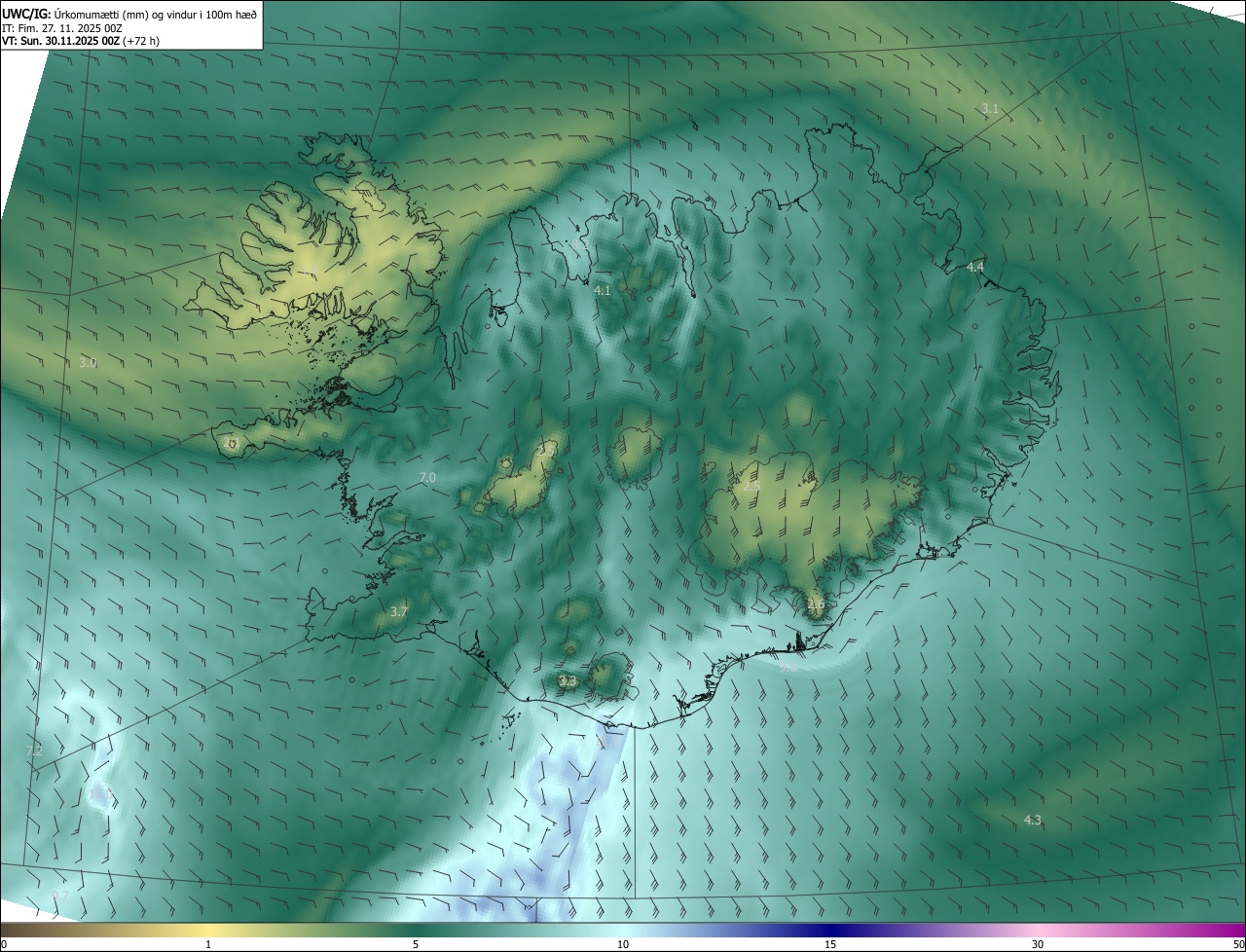This screenshot has width=1246, height=952.
Task: Click the 7.2 value label over the southwest sea
Action: [x=34, y=751]
